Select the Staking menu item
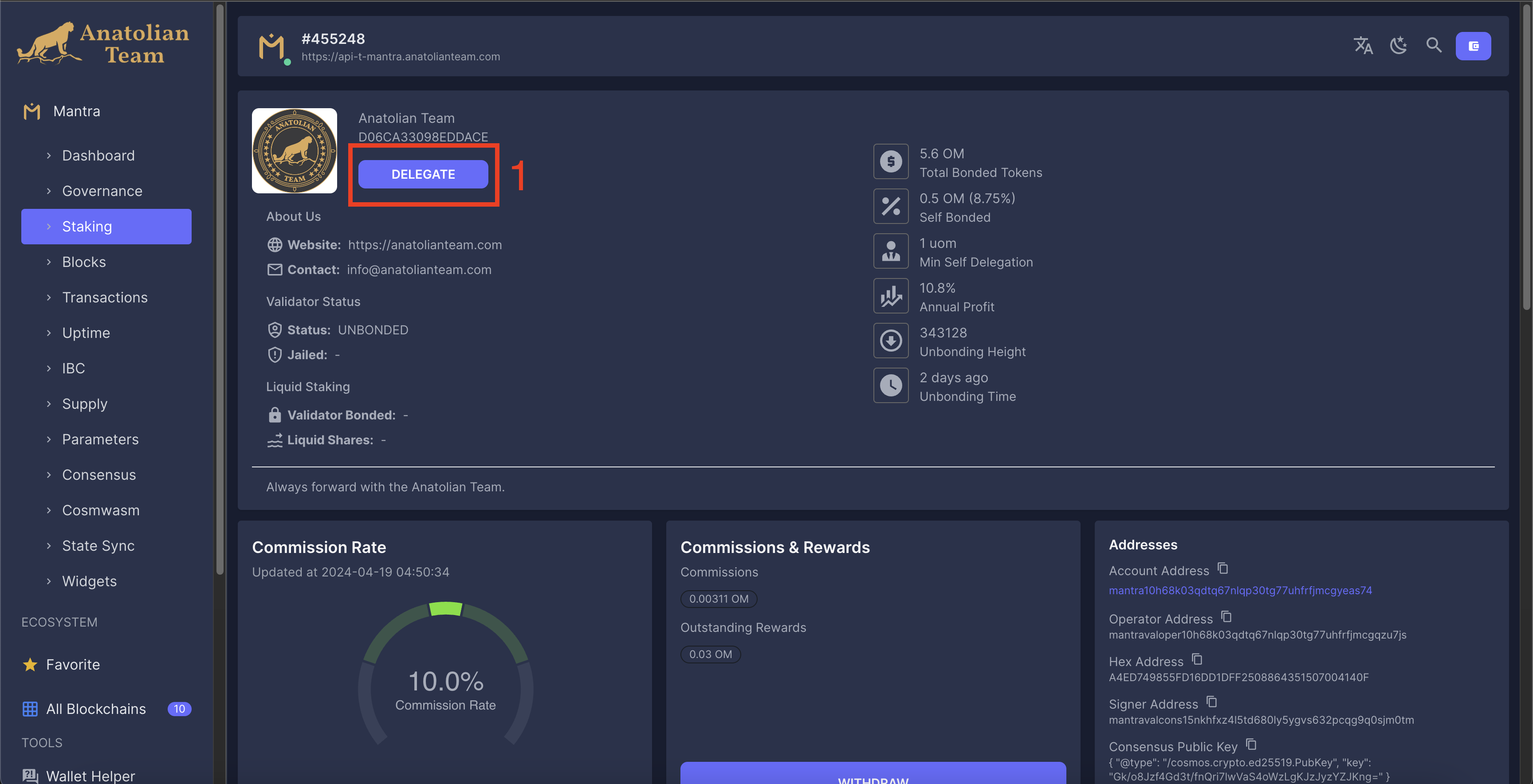The width and height of the screenshot is (1533, 784). (106, 227)
